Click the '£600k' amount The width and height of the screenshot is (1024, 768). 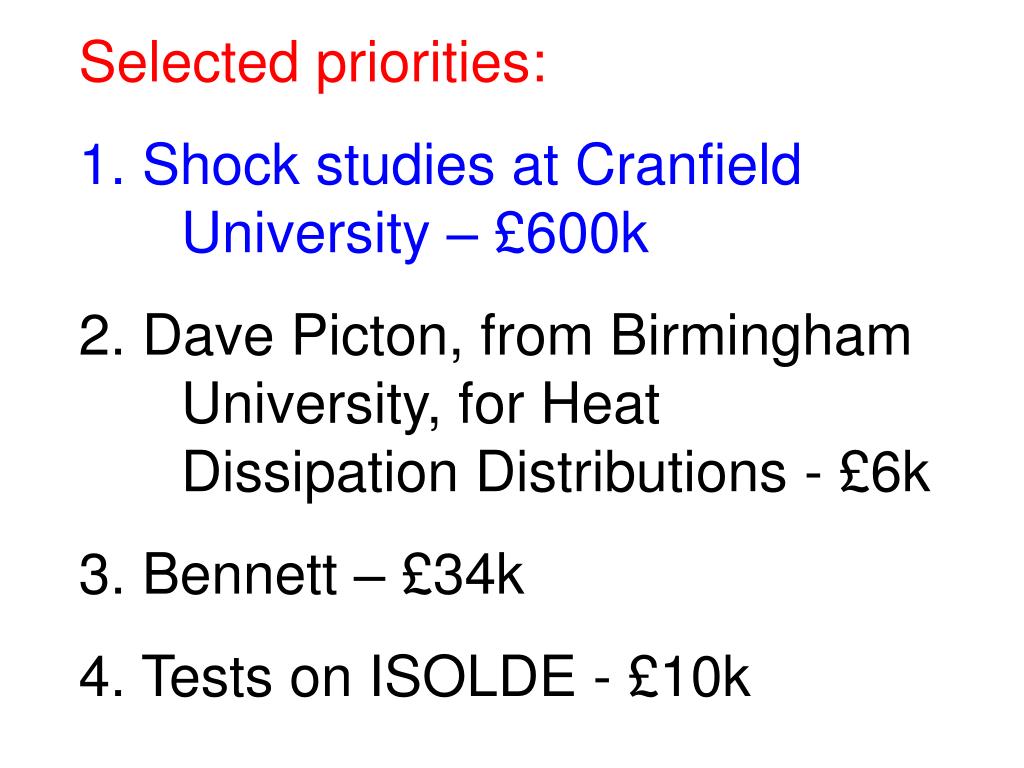tap(571, 233)
